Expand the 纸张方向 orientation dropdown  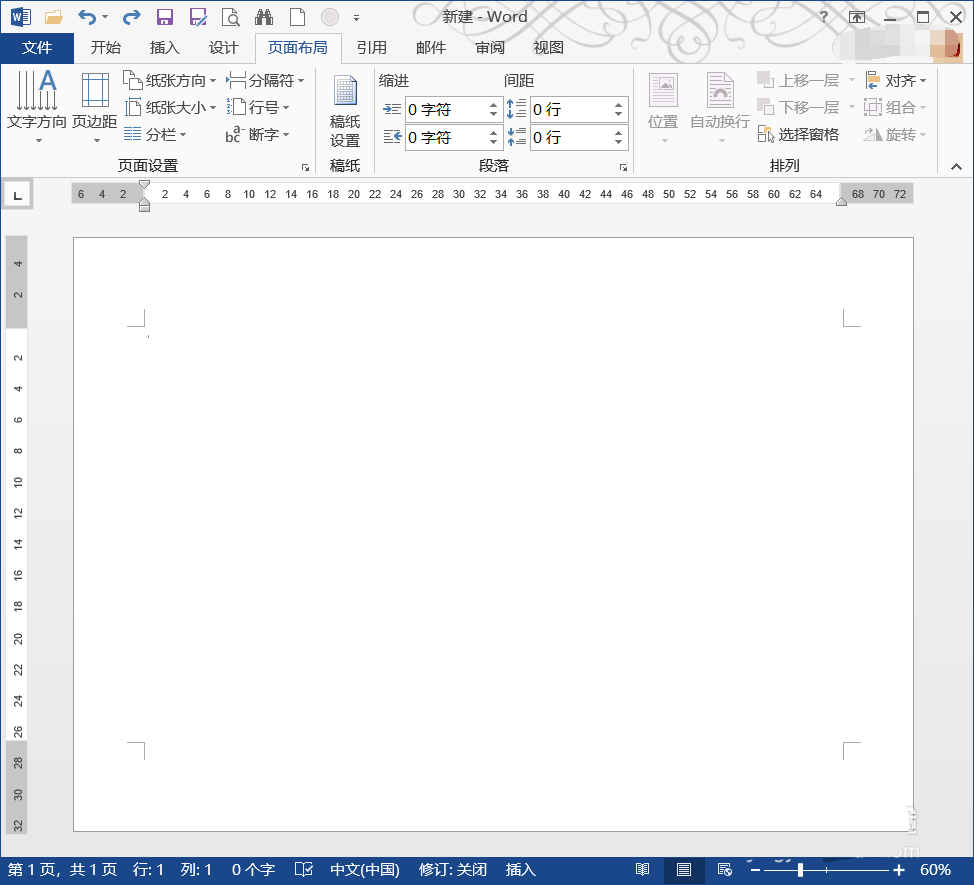pyautogui.click(x=170, y=80)
